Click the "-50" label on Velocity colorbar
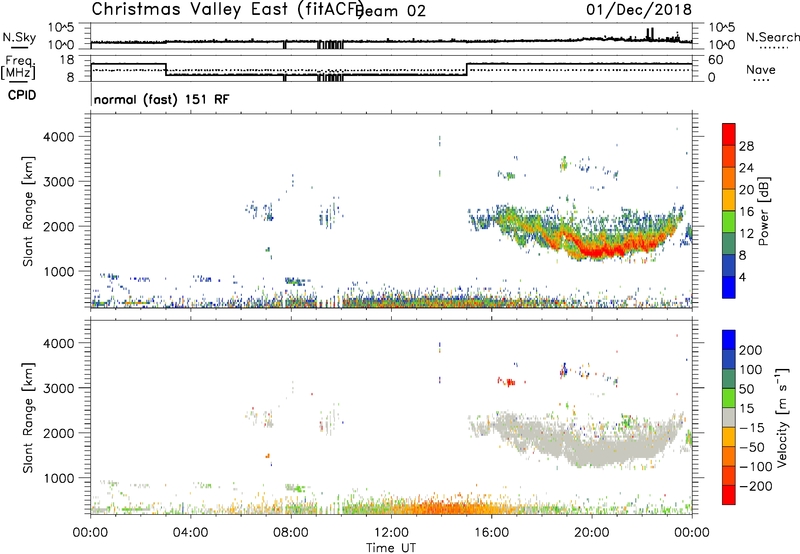Viewport: 800px width, 554px height. 752,447
